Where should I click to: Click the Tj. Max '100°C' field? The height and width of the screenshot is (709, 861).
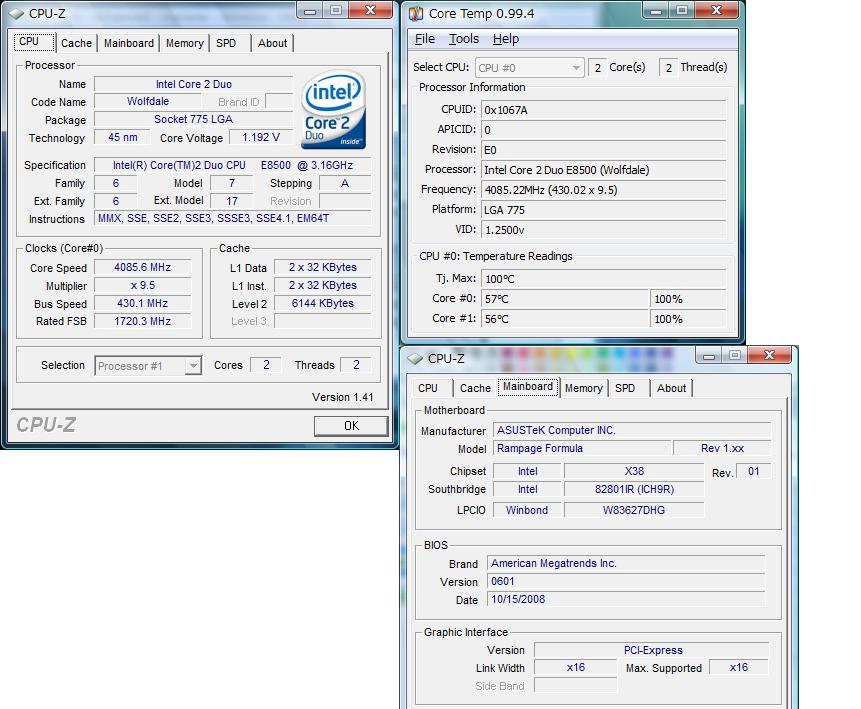(x=603, y=279)
